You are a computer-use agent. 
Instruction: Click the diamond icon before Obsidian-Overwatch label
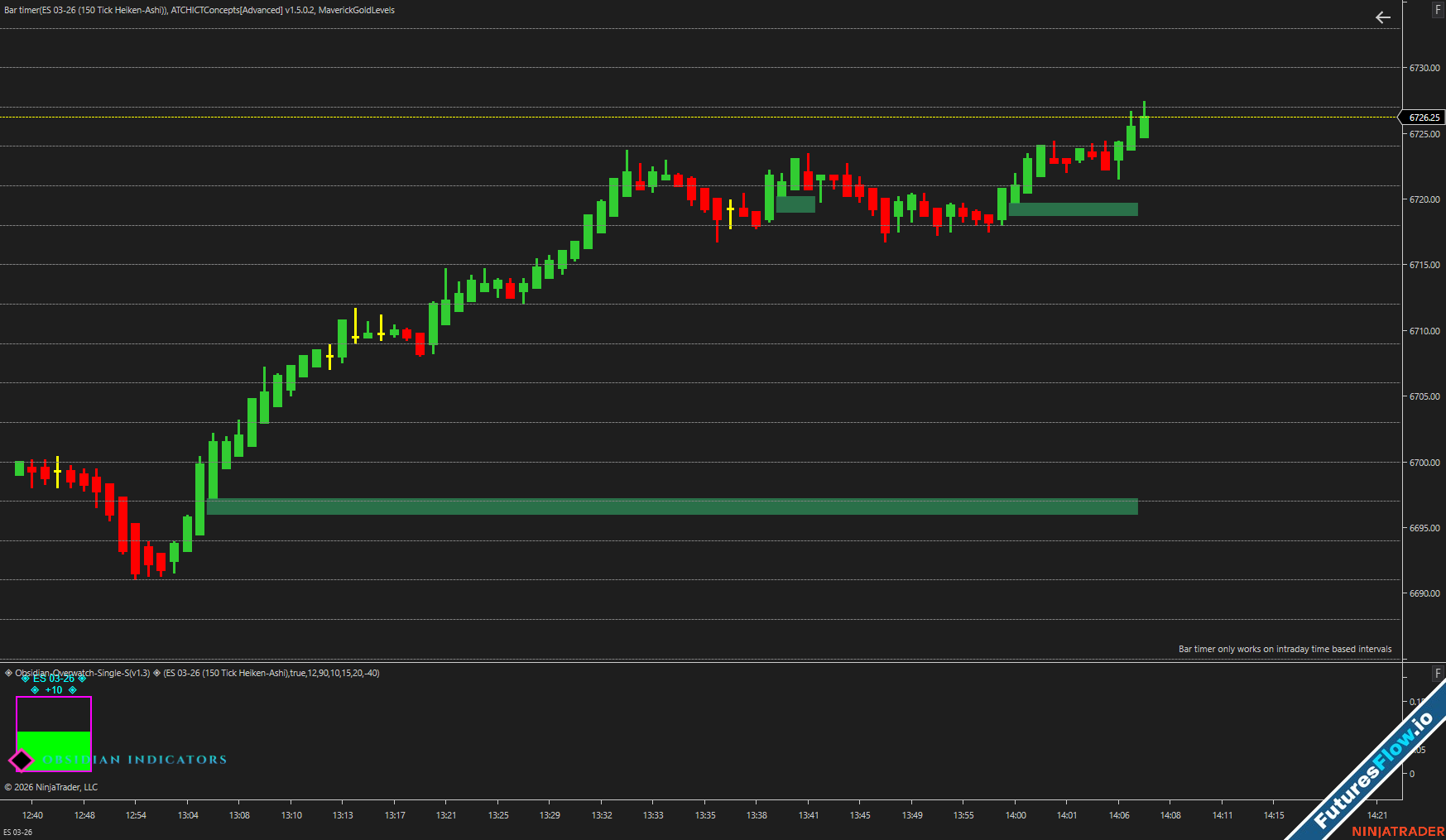click(8, 673)
